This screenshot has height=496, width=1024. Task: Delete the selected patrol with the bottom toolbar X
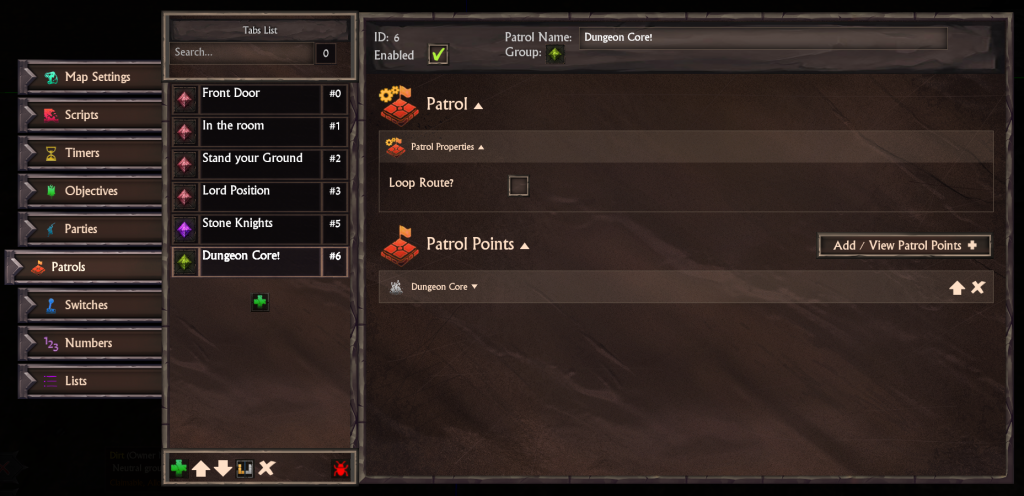[266, 468]
